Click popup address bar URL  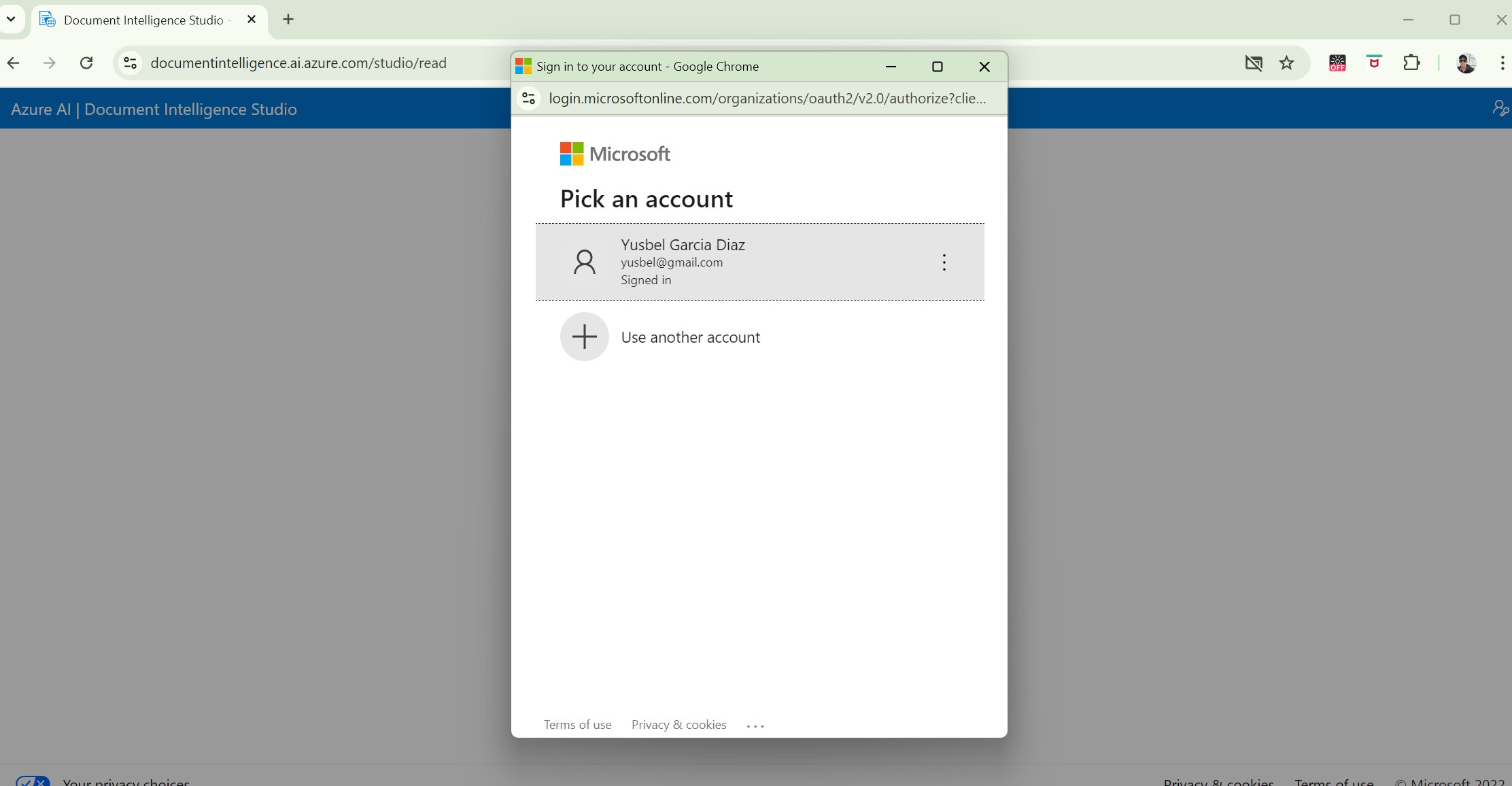(767, 99)
